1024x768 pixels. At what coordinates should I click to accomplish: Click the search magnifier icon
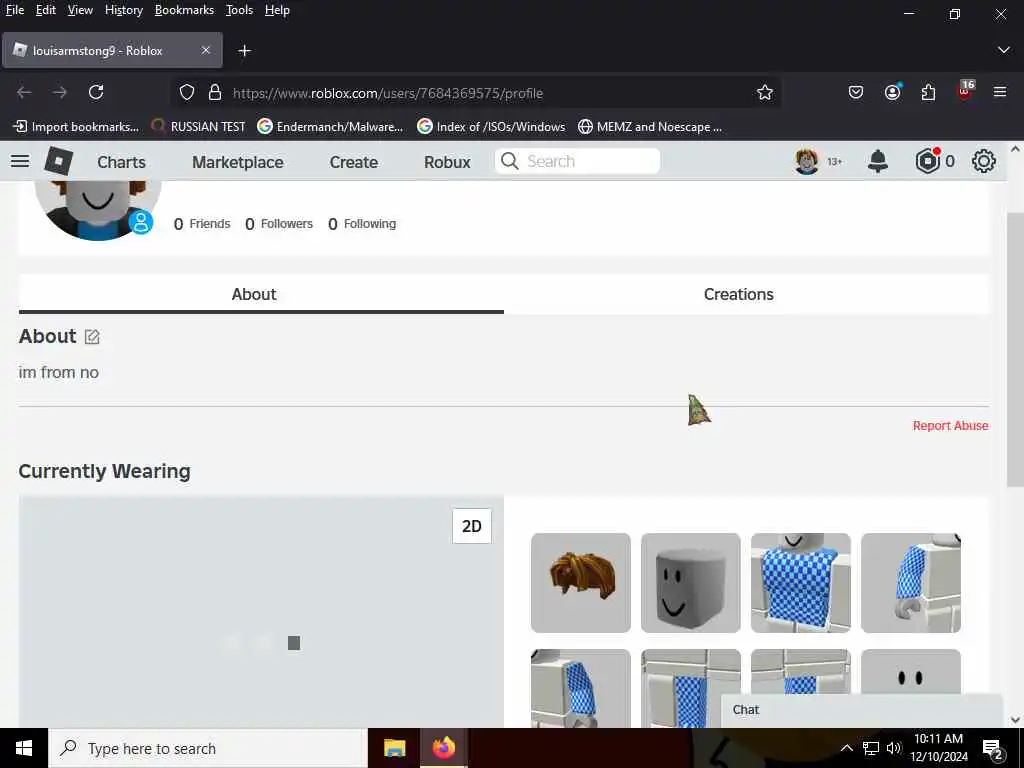(x=509, y=161)
